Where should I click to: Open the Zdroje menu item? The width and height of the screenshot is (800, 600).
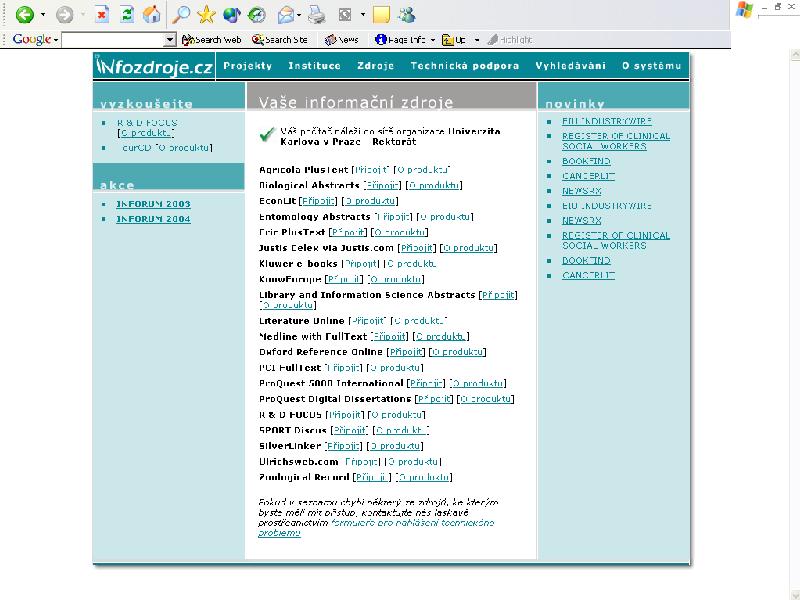click(x=375, y=66)
